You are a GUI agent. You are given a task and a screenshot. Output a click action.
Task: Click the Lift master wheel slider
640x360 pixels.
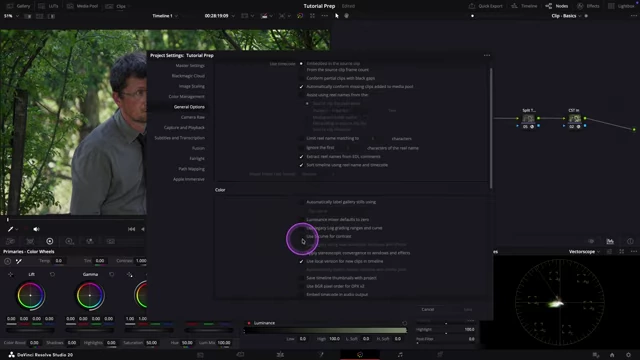pos(30,329)
